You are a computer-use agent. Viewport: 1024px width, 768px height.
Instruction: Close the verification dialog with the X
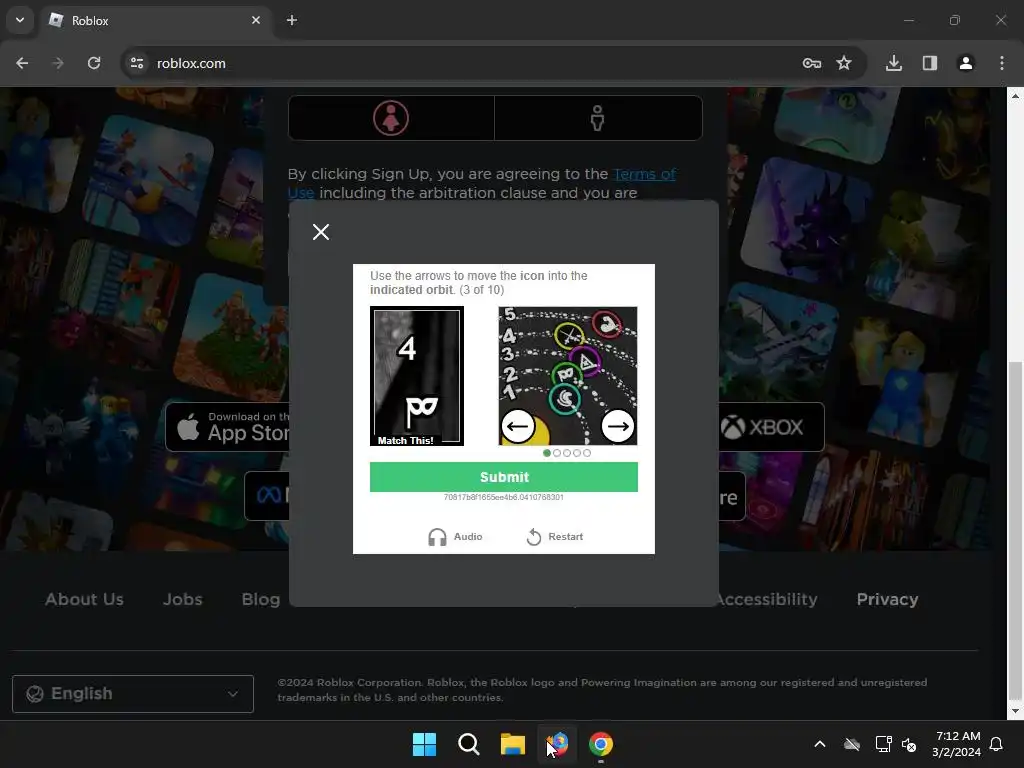point(321,232)
